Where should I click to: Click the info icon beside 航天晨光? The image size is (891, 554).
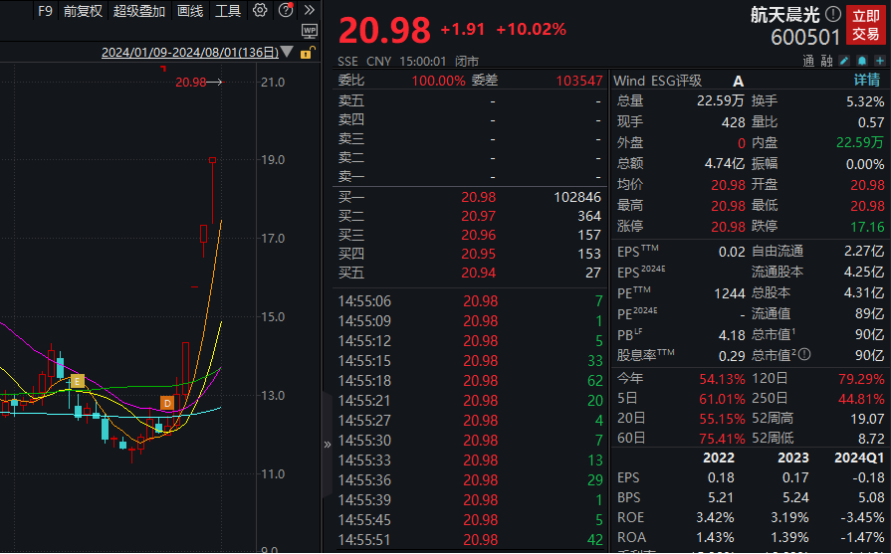pos(833,14)
